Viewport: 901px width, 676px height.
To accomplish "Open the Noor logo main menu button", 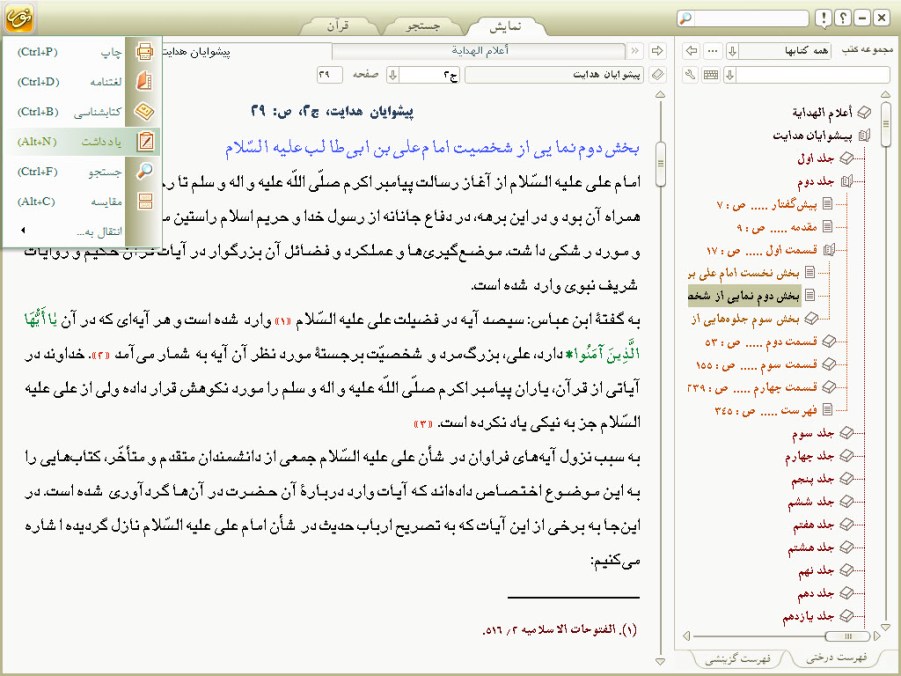I will tap(19, 17).
